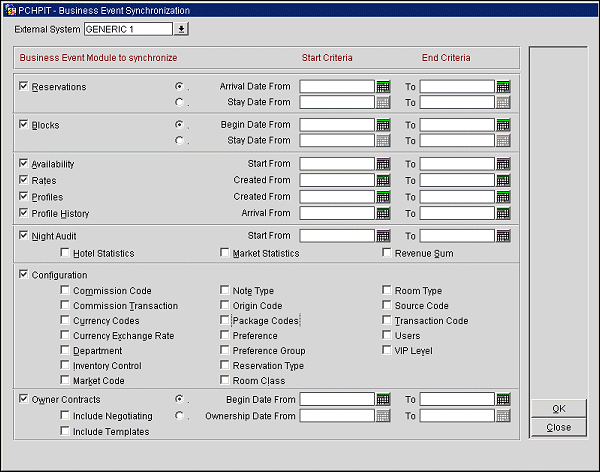Image resolution: width=600 pixels, height=472 pixels.
Task: Open calendar for Profile History Arrival From
Action: [x=383, y=213]
